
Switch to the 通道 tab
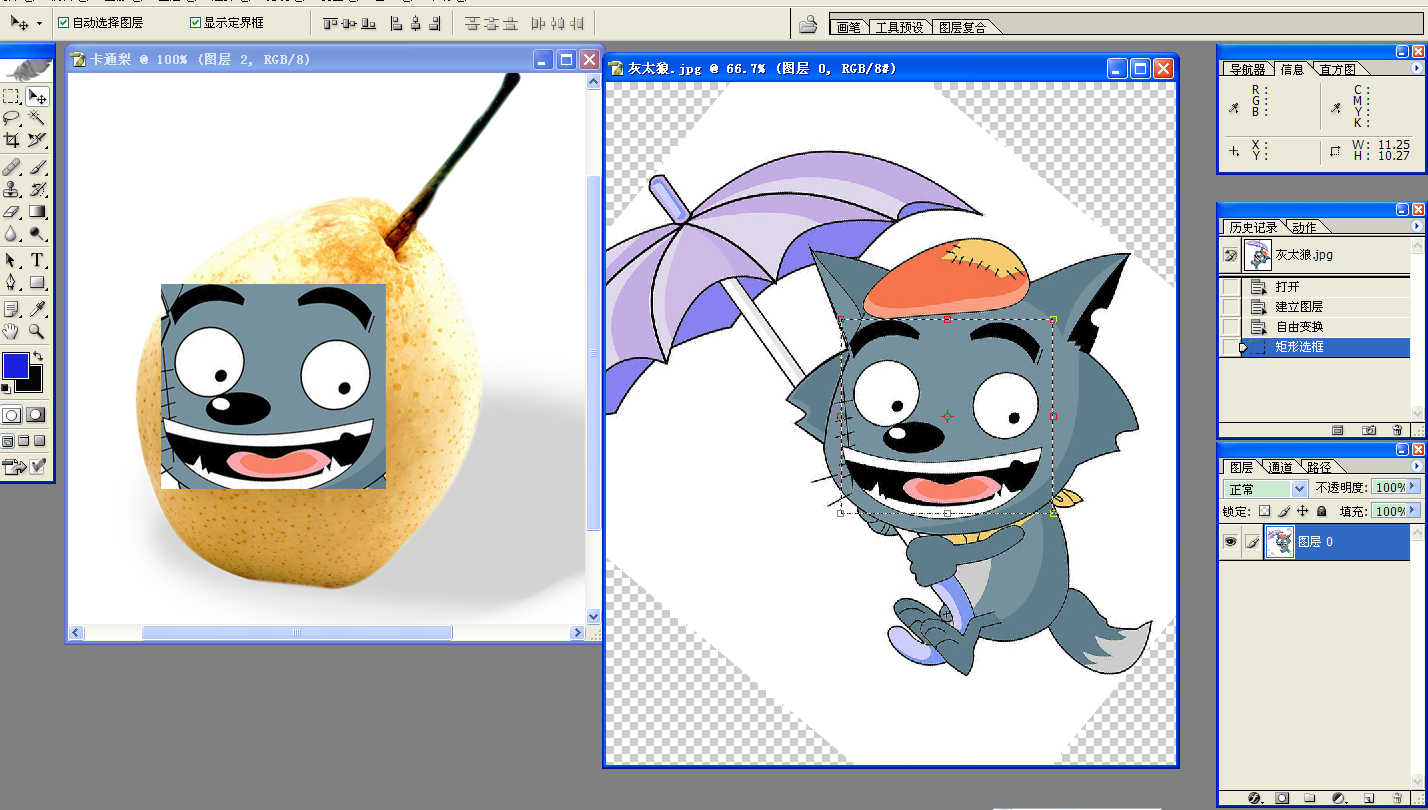click(x=1280, y=467)
